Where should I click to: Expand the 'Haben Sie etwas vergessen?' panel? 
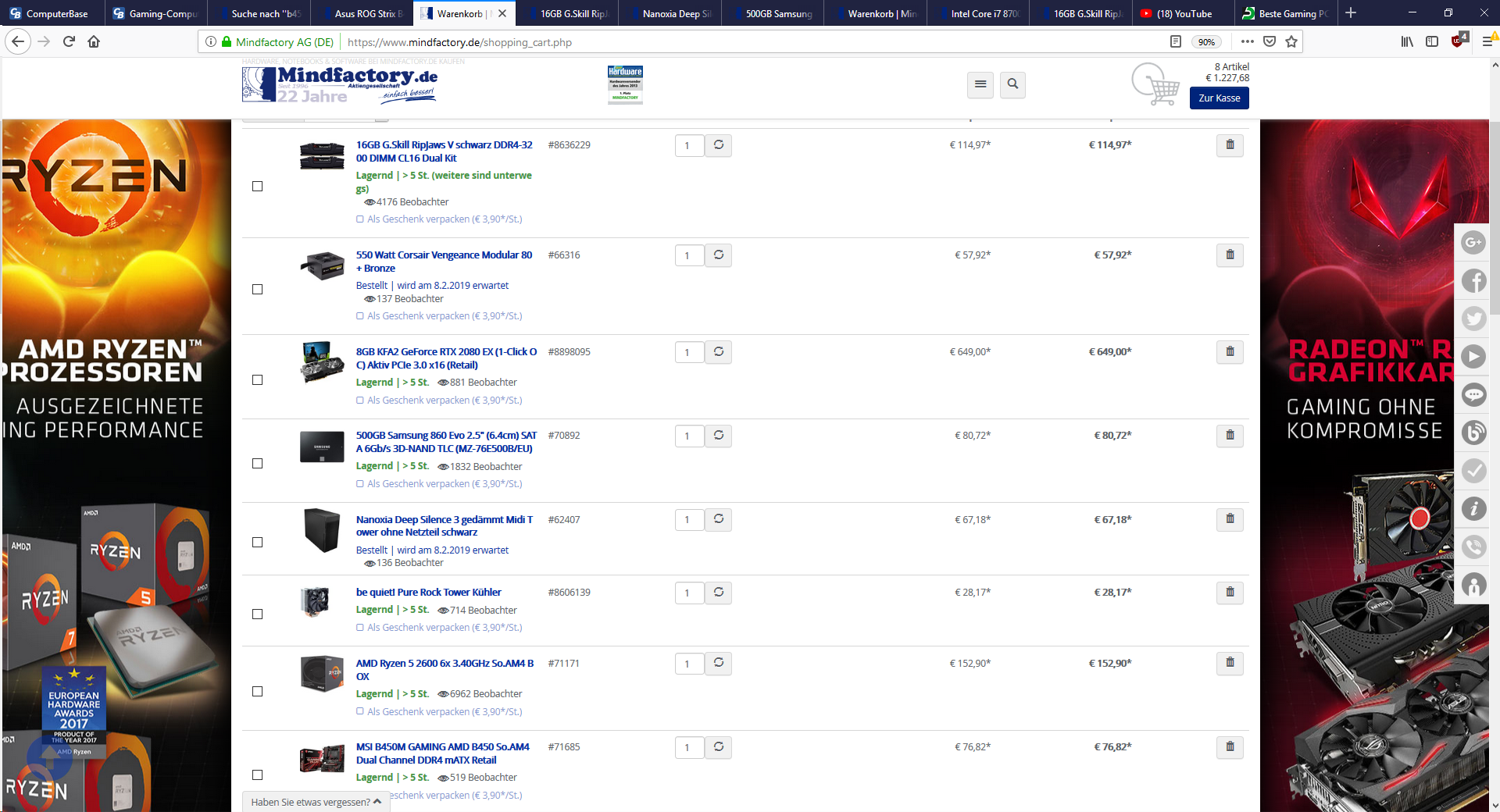click(x=316, y=802)
